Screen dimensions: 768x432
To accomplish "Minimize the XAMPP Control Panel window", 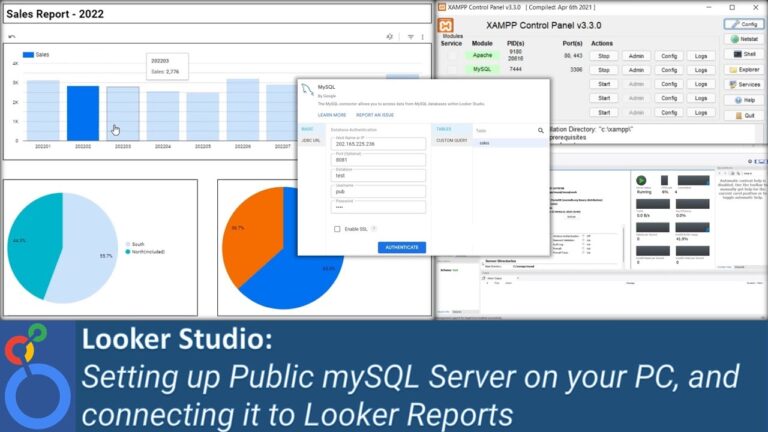I will click(709, 7).
